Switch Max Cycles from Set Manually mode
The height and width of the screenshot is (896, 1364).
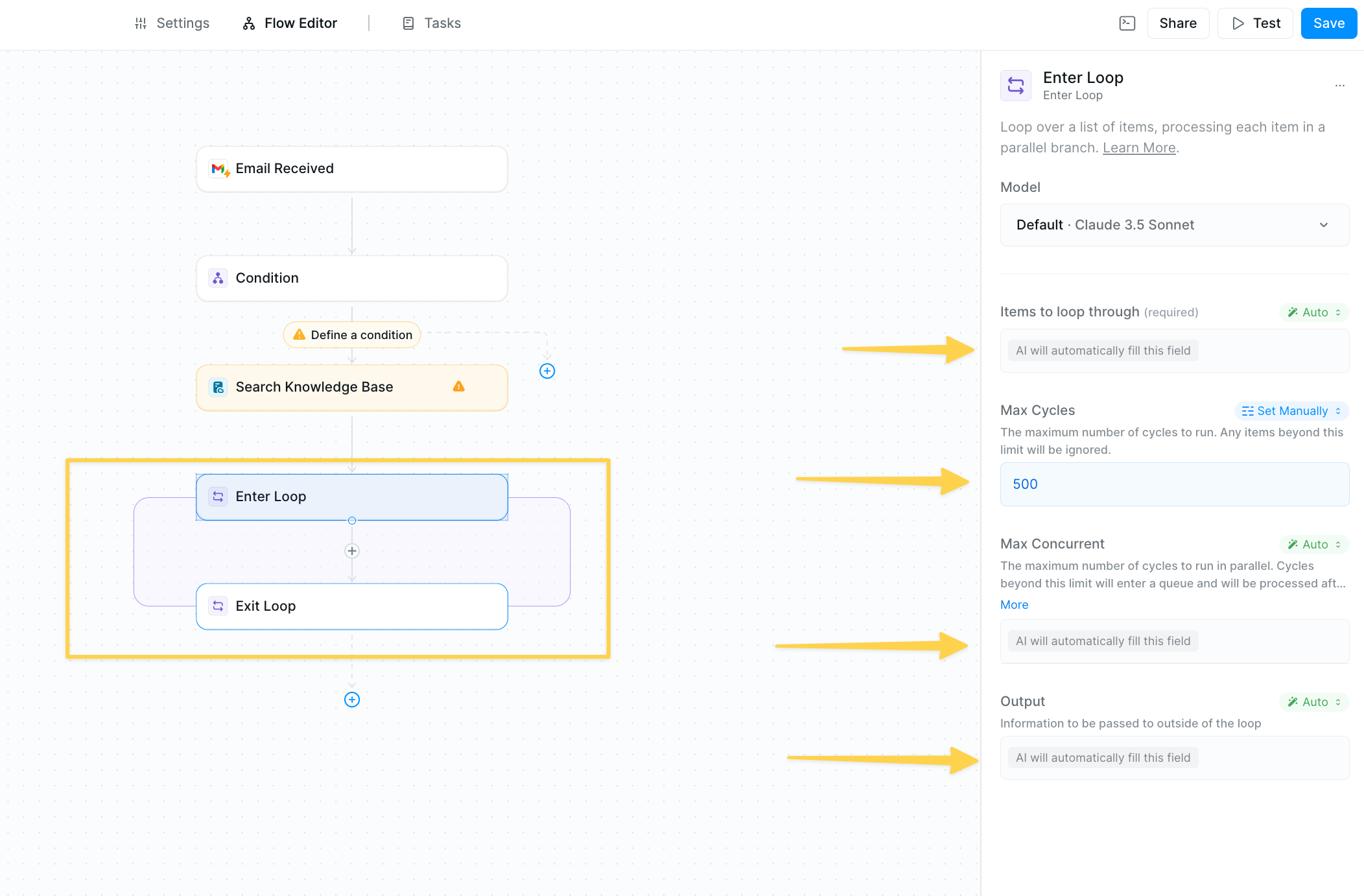(1291, 411)
